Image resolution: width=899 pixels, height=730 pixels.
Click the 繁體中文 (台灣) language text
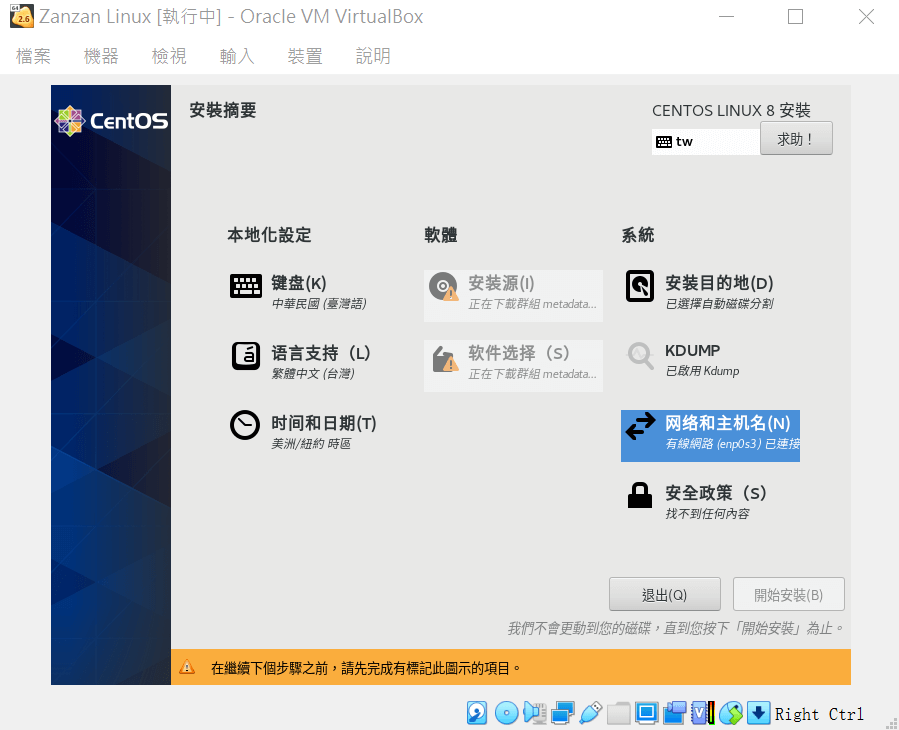(x=313, y=374)
